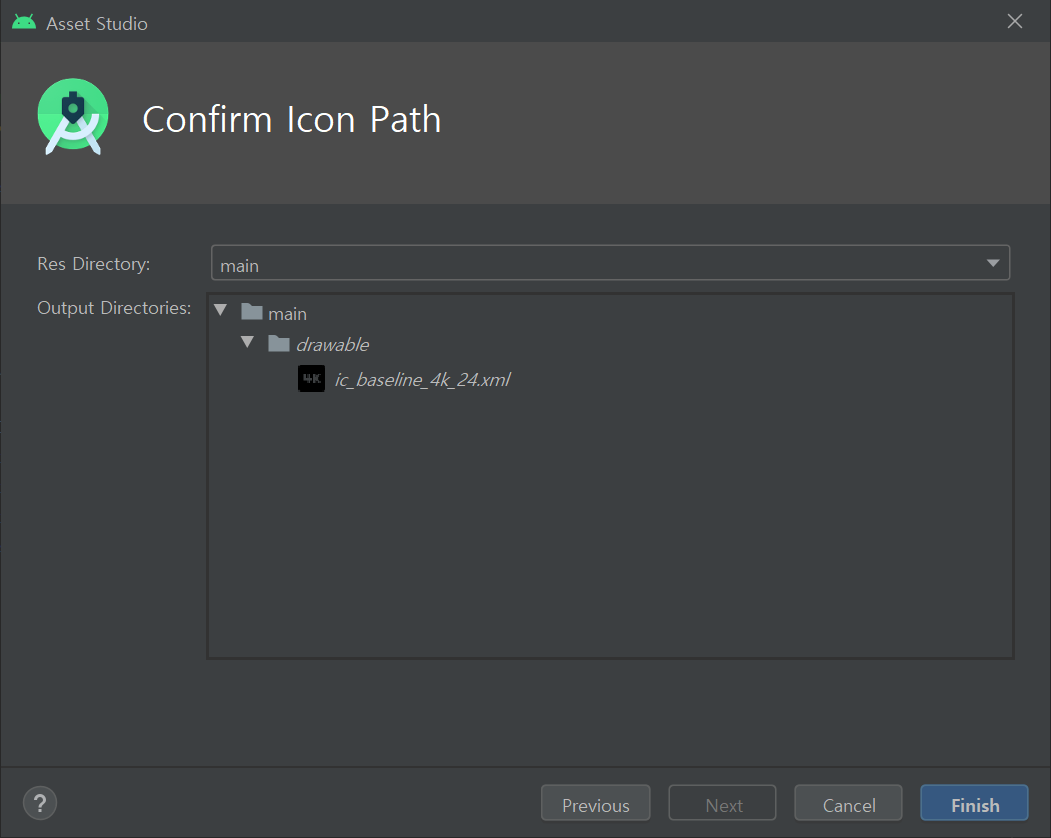Click the Confirm Icon Path heading
Screen dimensions: 1051x838
291,119
